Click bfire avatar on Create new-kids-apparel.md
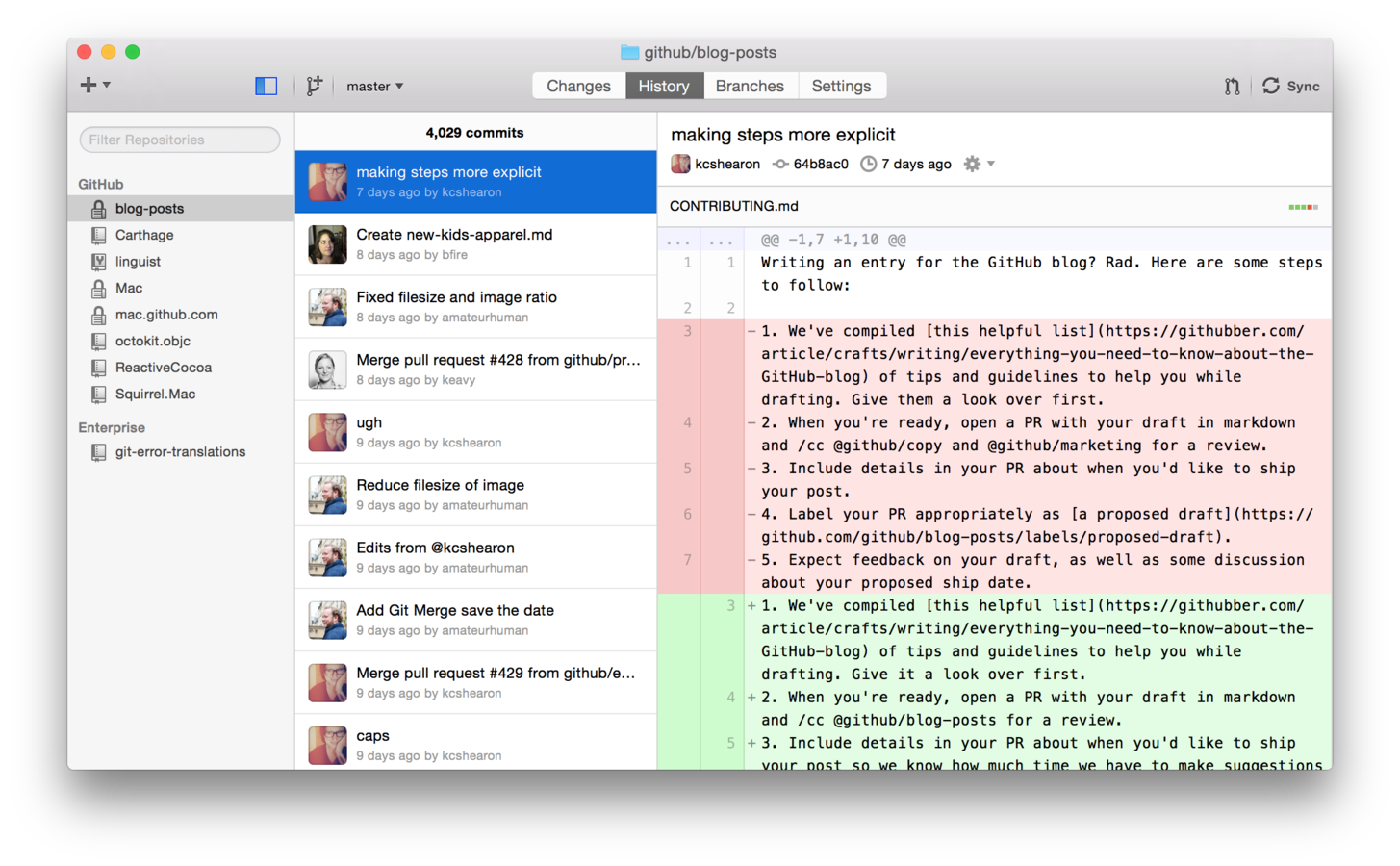 pyautogui.click(x=327, y=244)
